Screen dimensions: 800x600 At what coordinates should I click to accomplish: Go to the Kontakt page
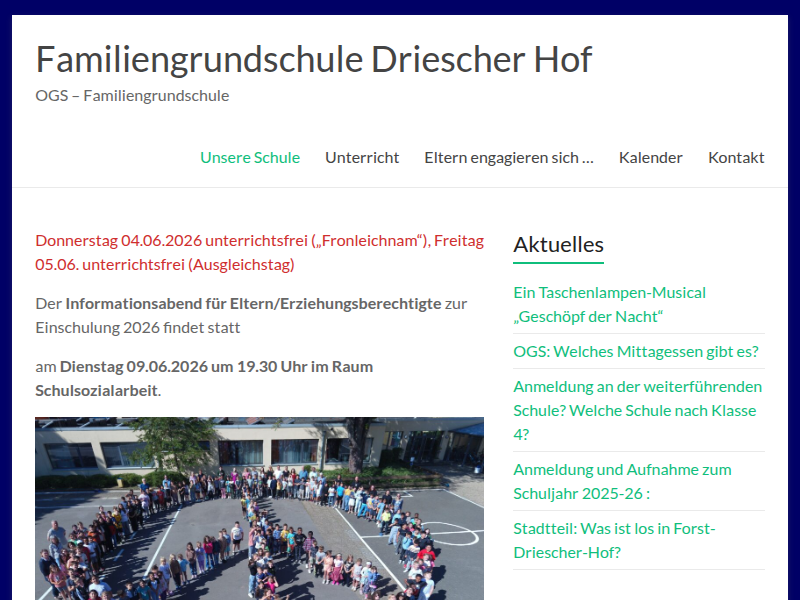tap(736, 158)
